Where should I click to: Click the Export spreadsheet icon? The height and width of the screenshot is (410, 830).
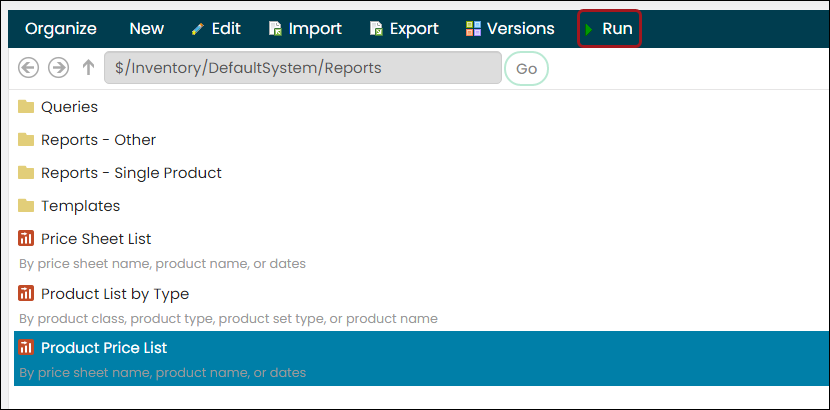(376, 29)
